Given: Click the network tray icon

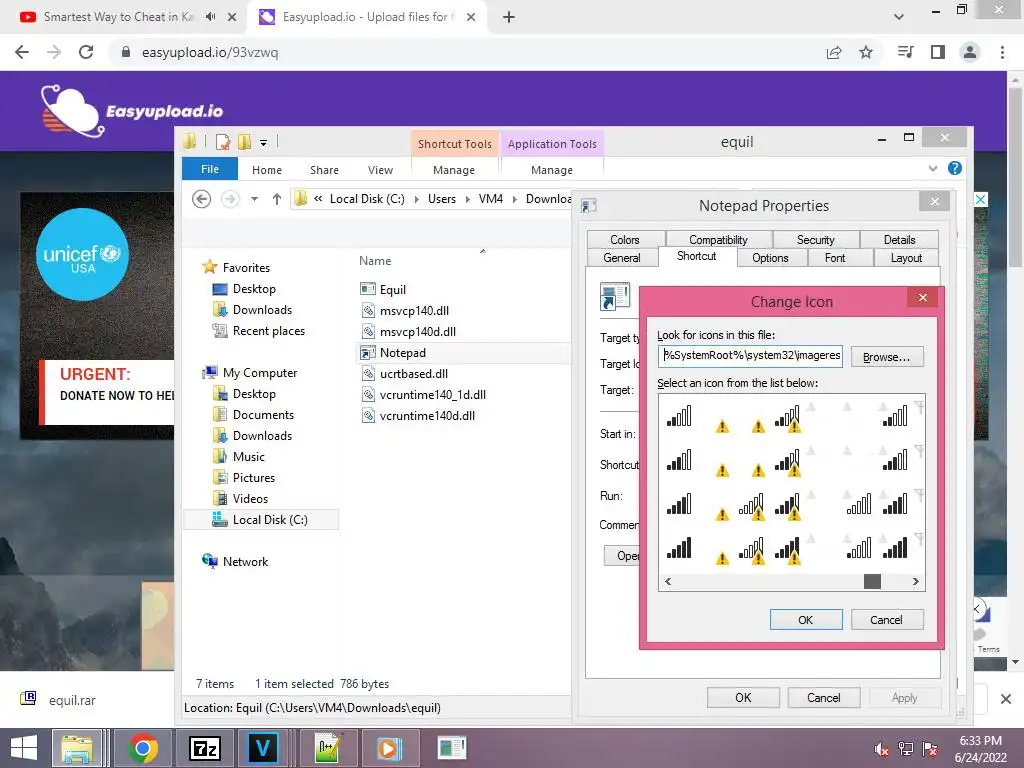Looking at the screenshot, I should click(906, 749).
